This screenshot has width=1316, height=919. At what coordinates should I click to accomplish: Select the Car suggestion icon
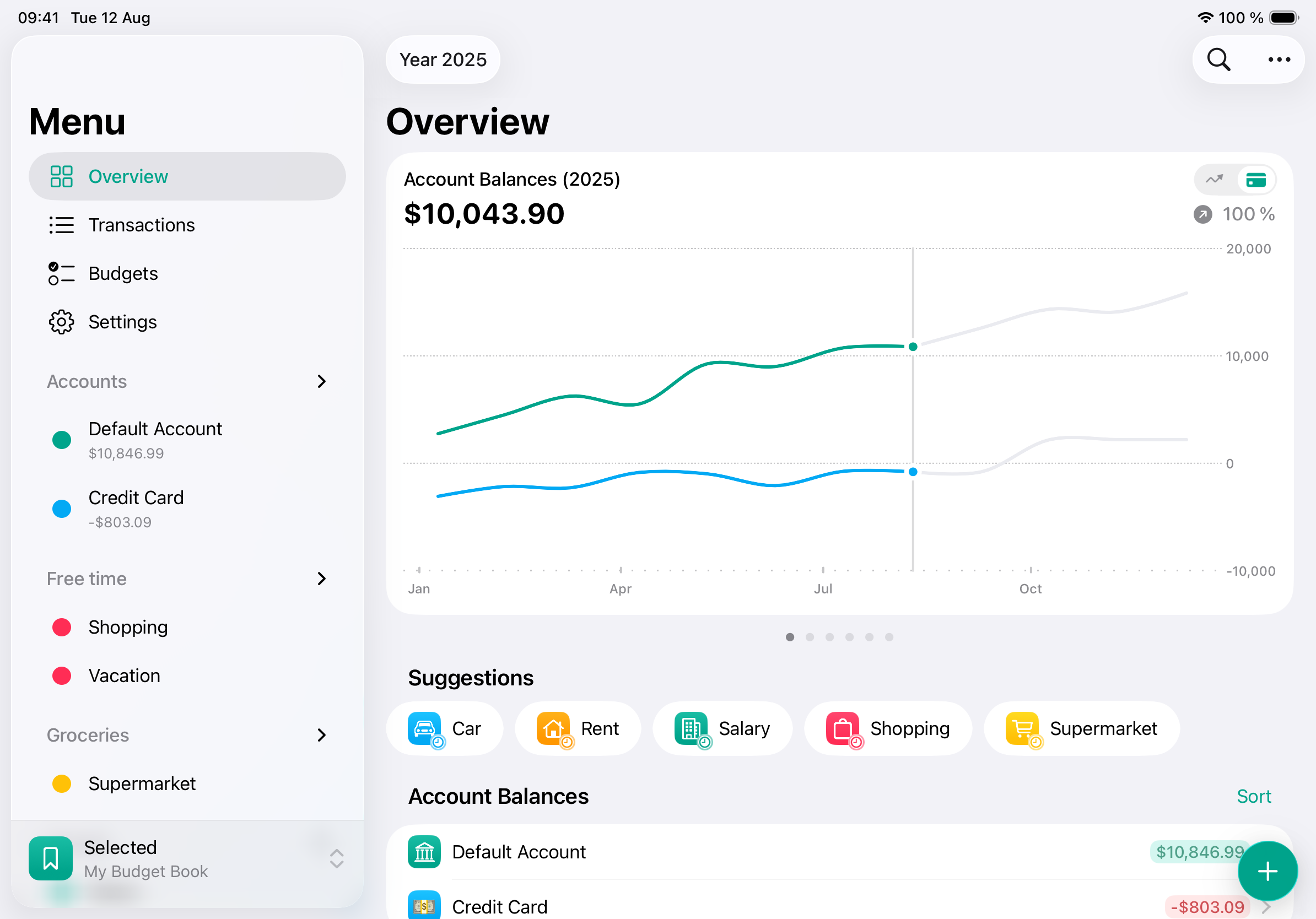pyautogui.click(x=425, y=728)
